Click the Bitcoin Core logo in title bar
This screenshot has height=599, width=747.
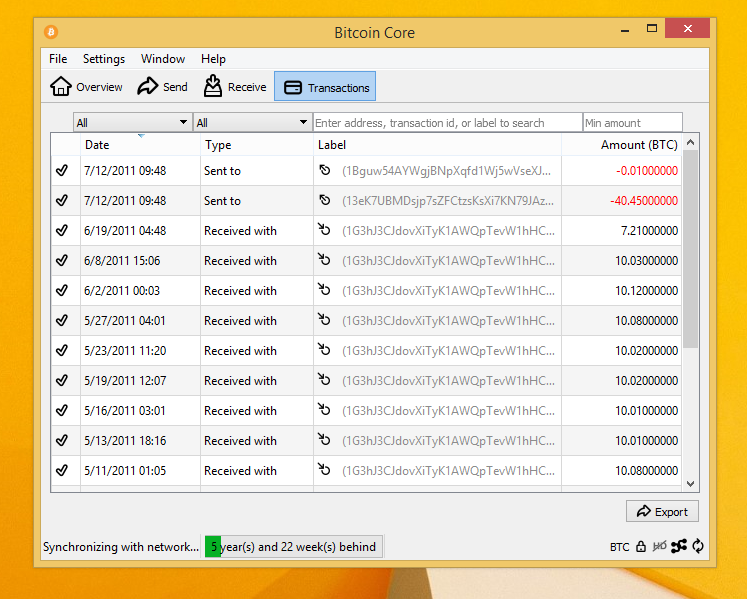tap(51, 32)
